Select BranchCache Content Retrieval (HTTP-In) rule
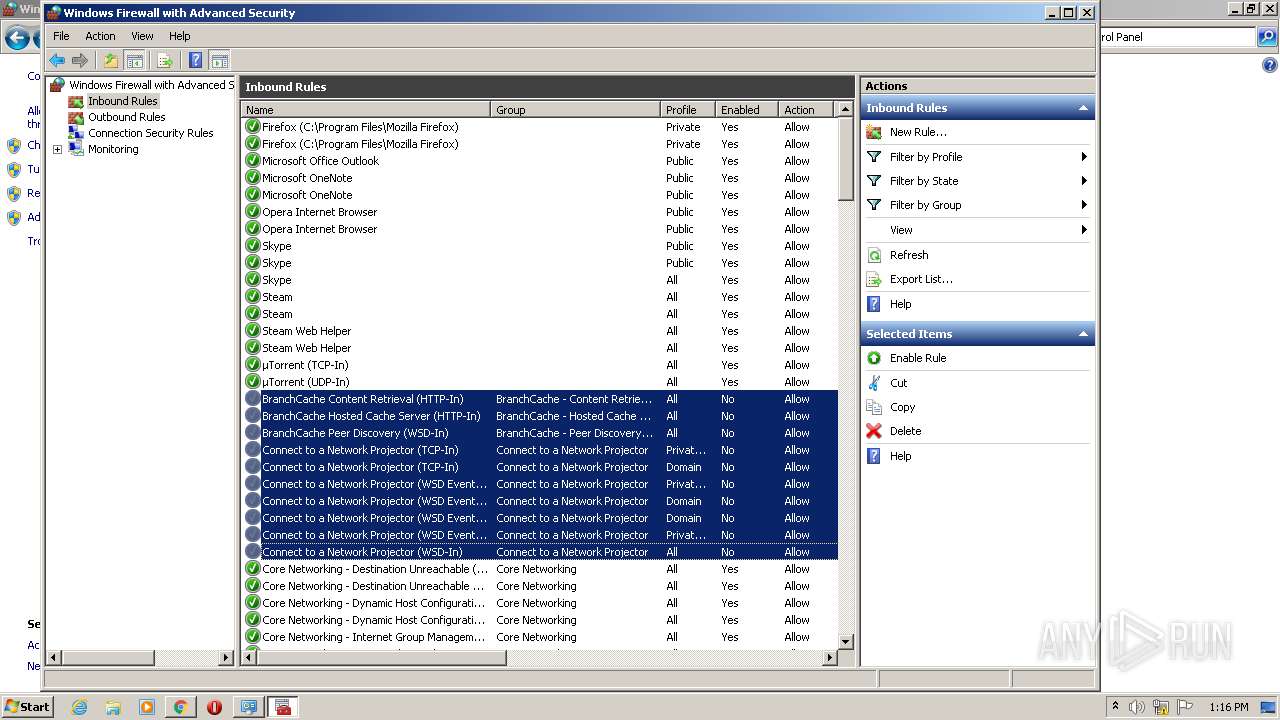The image size is (1280, 720). [540, 399]
